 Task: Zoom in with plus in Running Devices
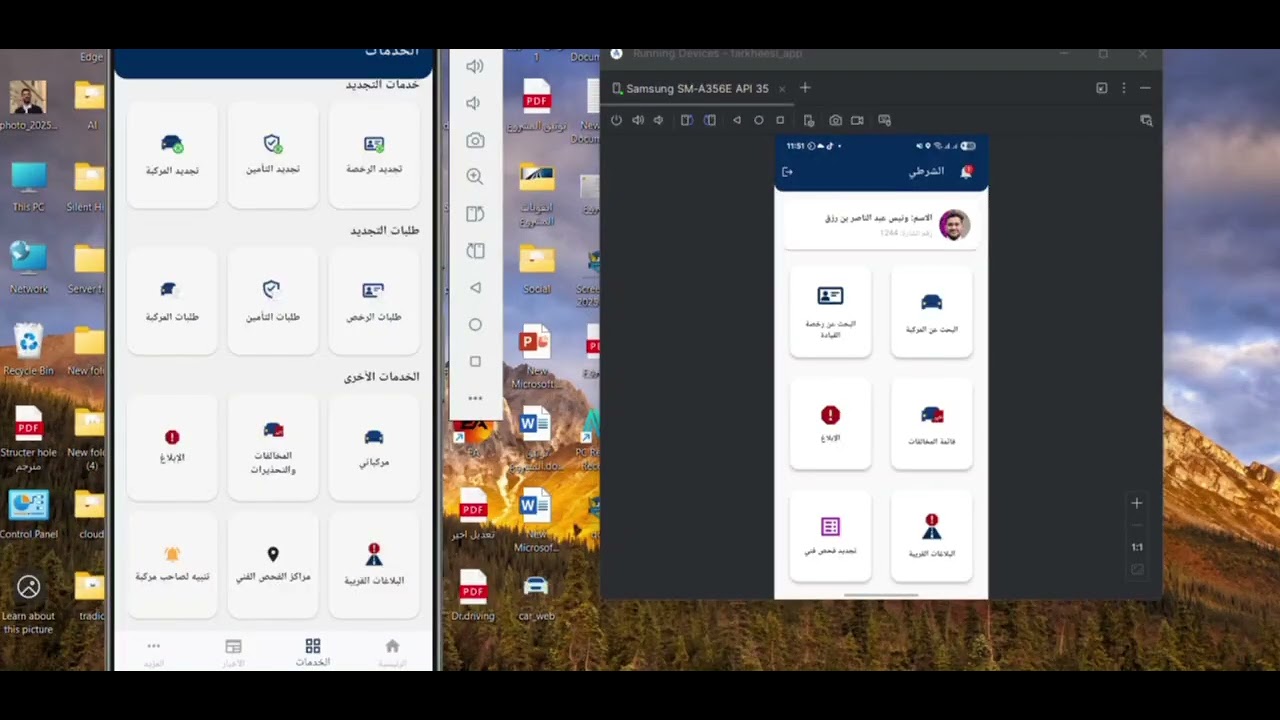tap(1137, 503)
